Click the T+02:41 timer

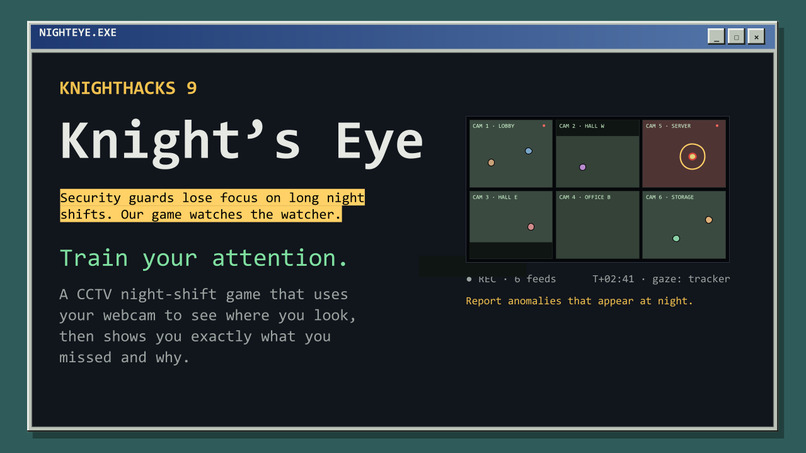(613, 279)
